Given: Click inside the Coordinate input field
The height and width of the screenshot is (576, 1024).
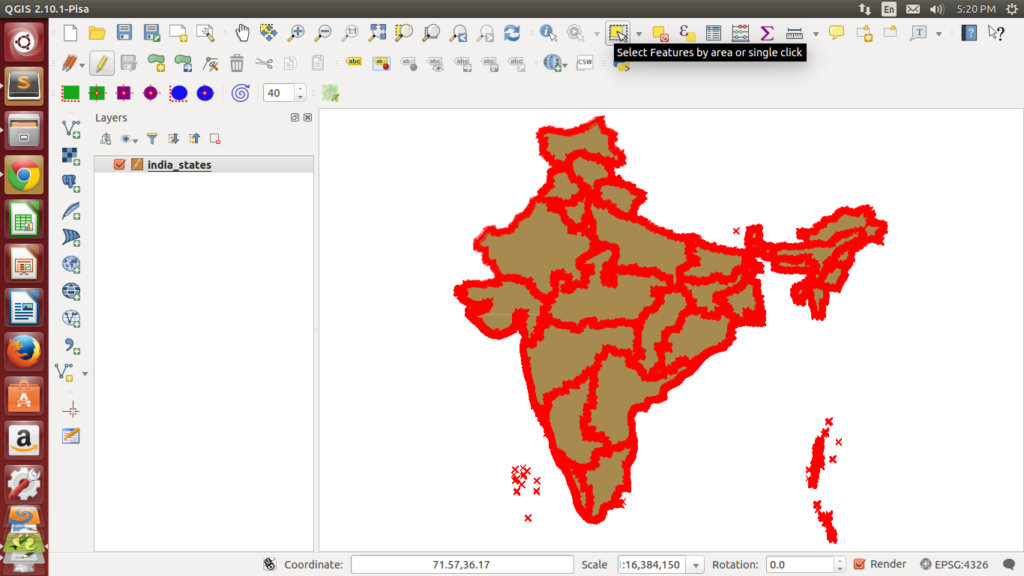Looking at the screenshot, I should coord(460,563).
